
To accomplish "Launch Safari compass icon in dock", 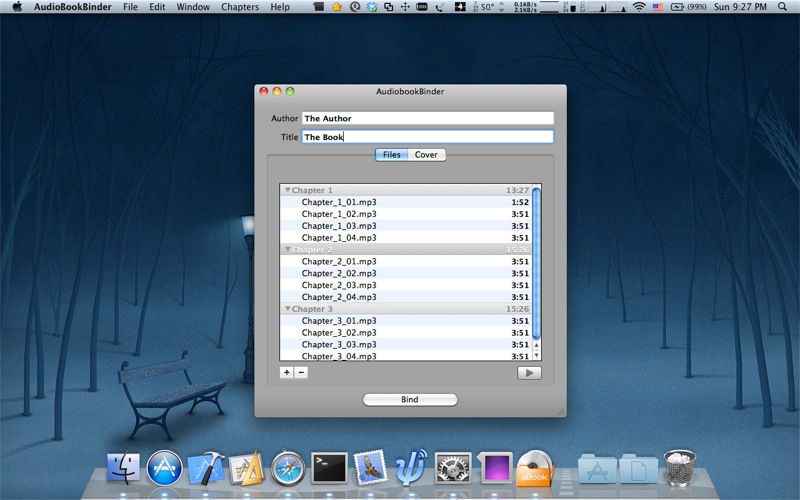I will click(288, 468).
